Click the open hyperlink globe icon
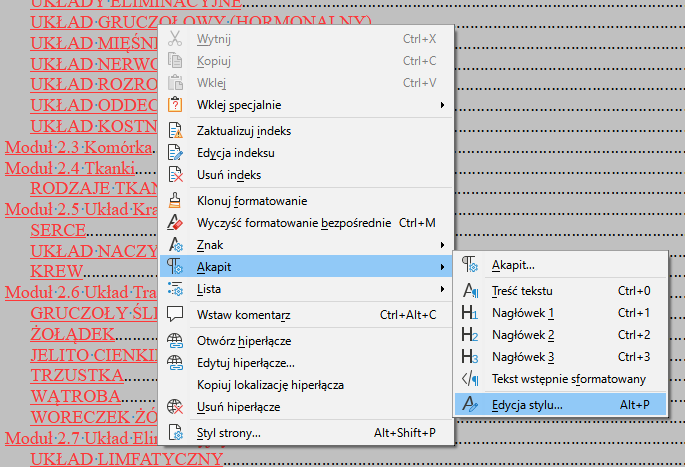The height and width of the screenshot is (467, 685). pyautogui.click(x=175, y=341)
